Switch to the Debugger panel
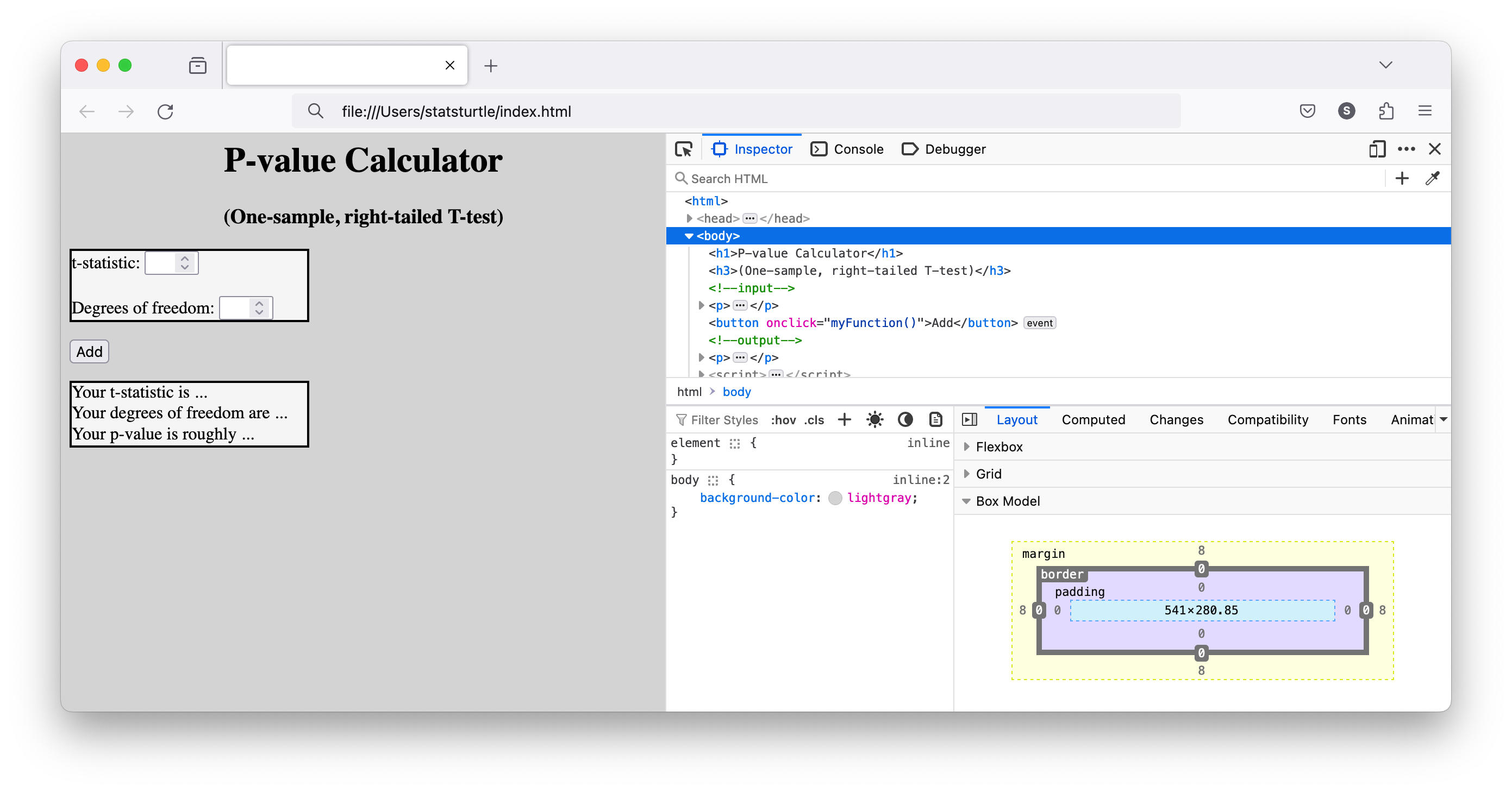Image resolution: width=1512 pixels, height=792 pixels. pyautogui.click(x=944, y=149)
